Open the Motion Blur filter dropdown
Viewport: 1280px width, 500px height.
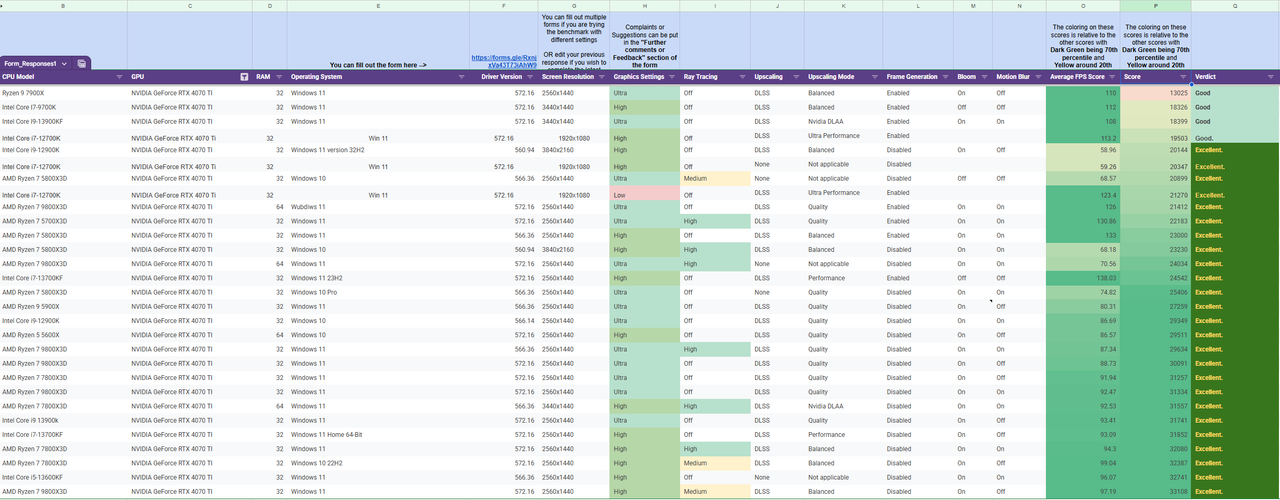click(1038, 77)
